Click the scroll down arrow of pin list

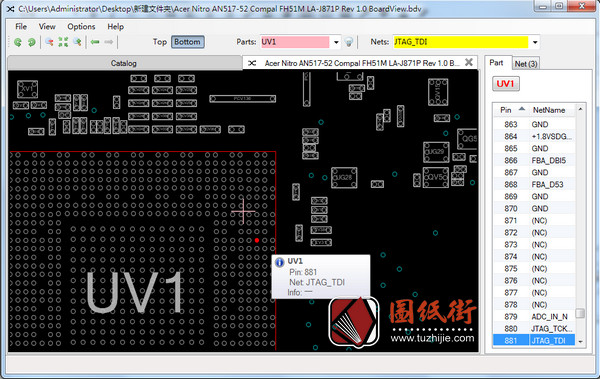[580, 341]
